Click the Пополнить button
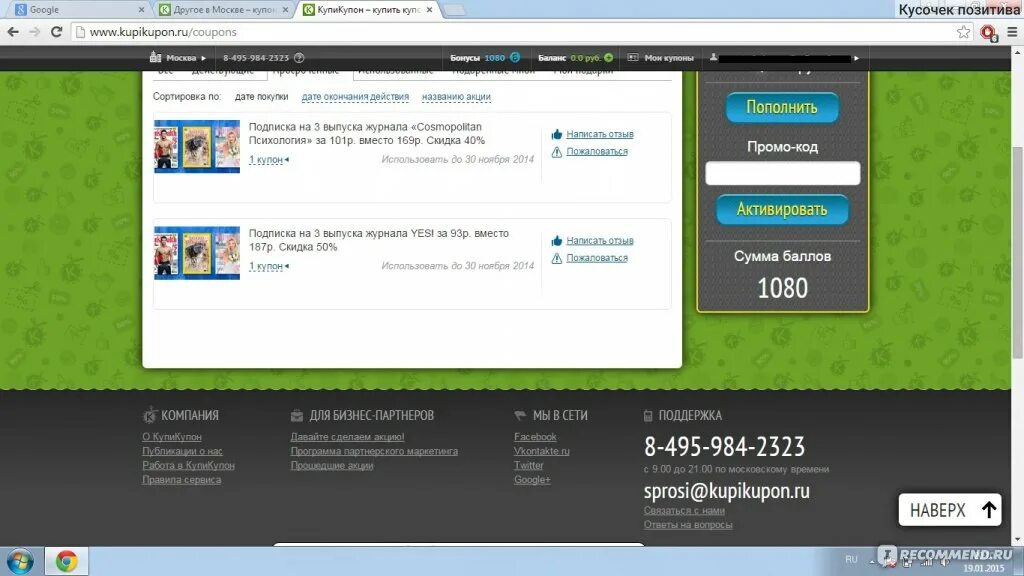 [x=782, y=107]
